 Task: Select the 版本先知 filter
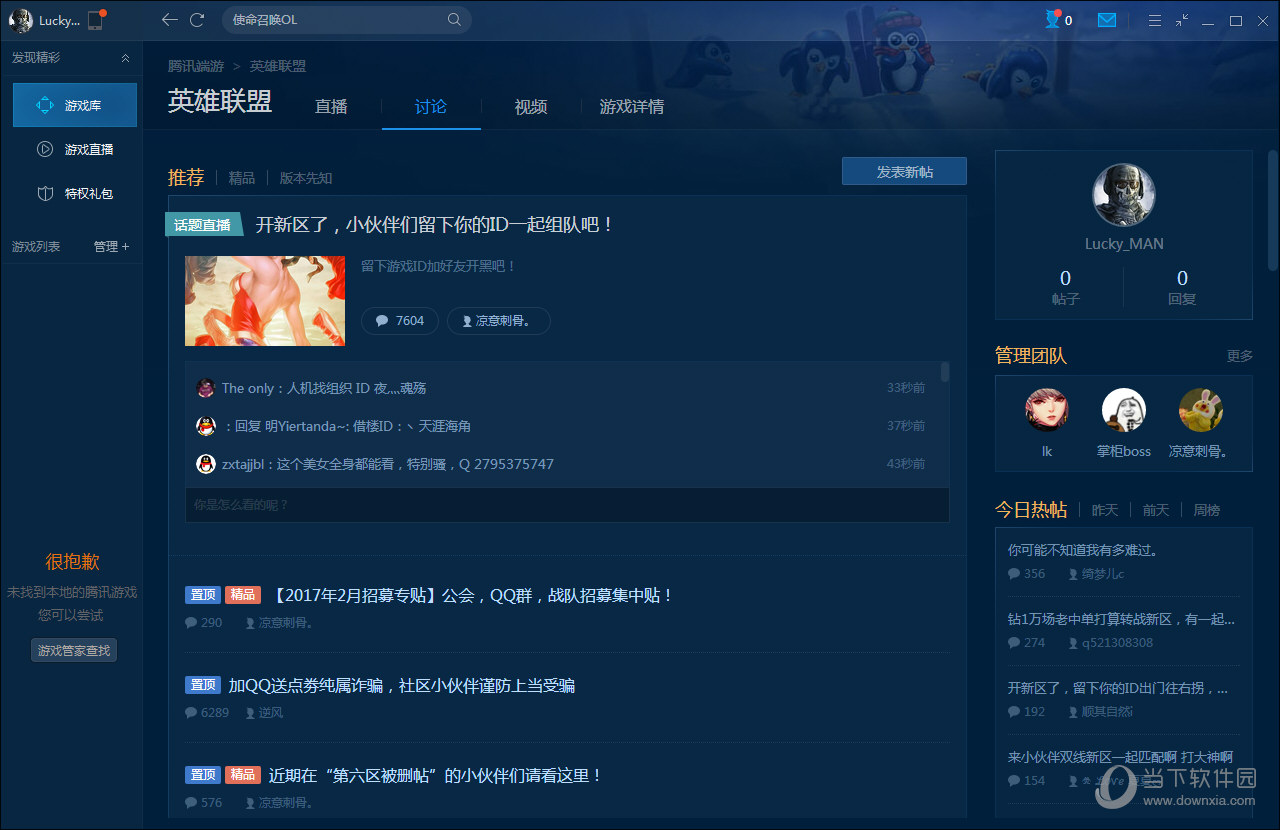[306, 178]
